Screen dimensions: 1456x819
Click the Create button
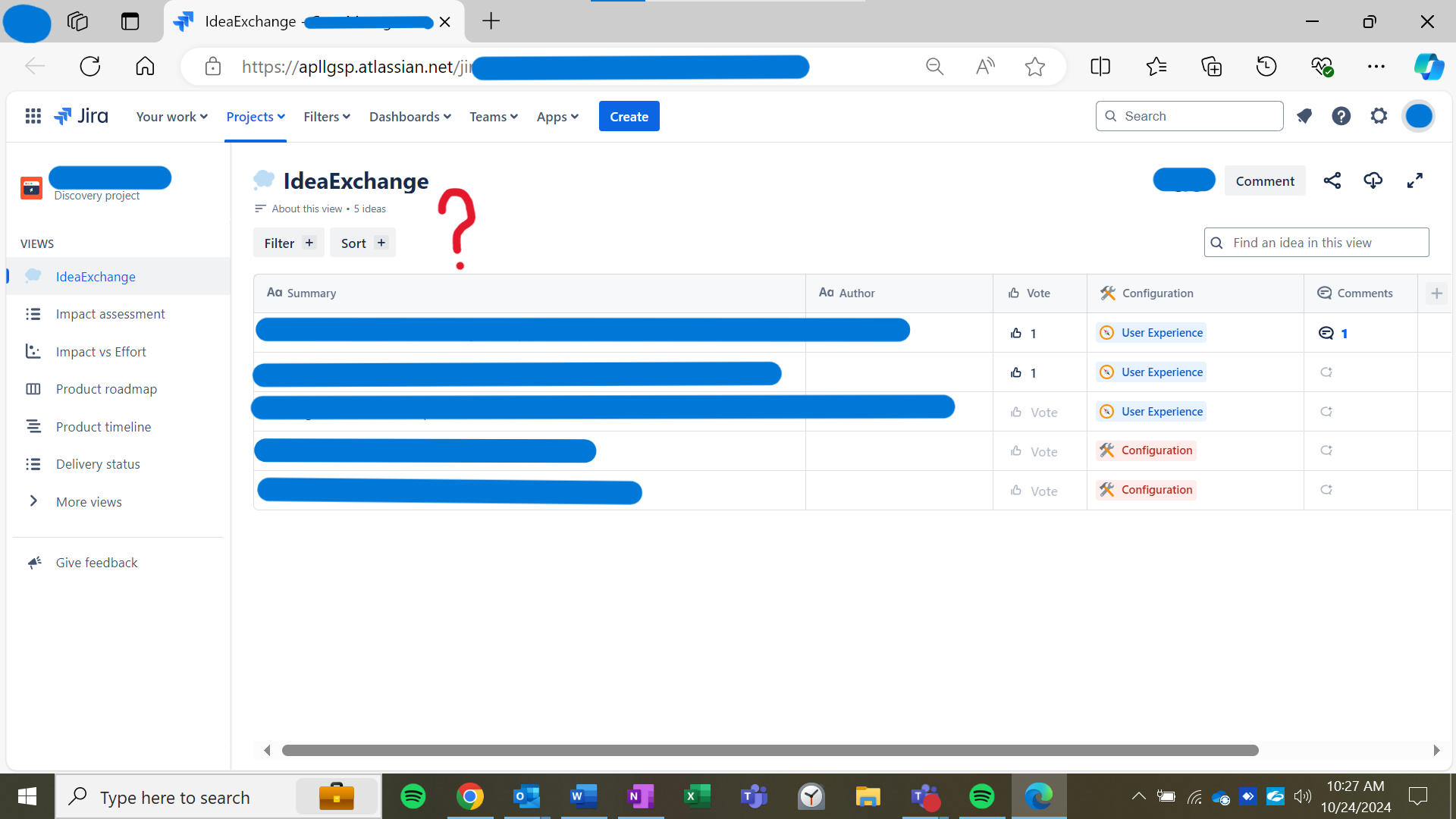click(x=629, y=116)
